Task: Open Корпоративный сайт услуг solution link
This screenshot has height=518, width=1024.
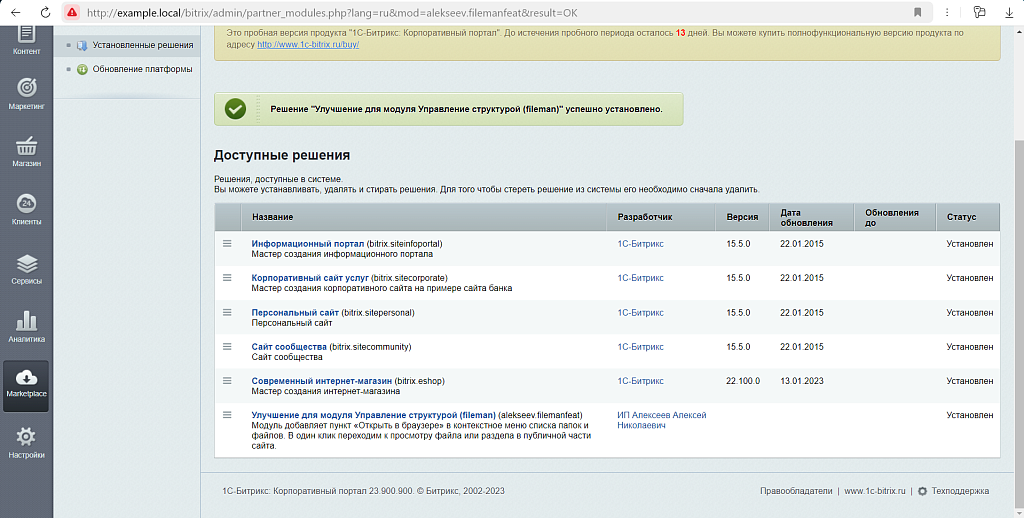Action: [310, 277]
